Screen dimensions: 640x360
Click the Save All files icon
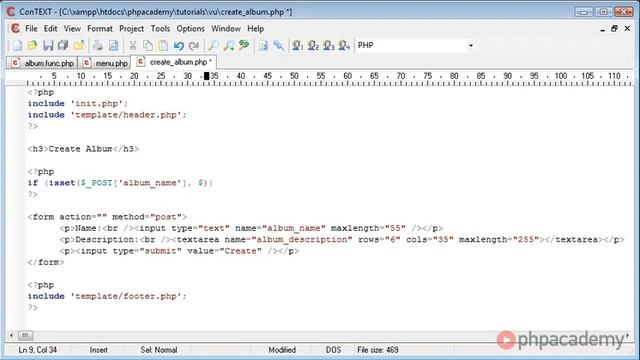tap(63, 45)
